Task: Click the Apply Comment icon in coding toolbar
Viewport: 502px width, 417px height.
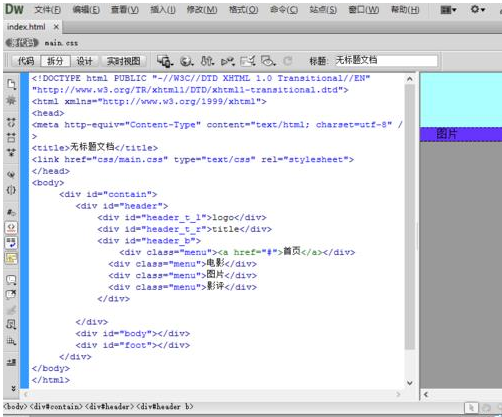Action: point(11,280)
